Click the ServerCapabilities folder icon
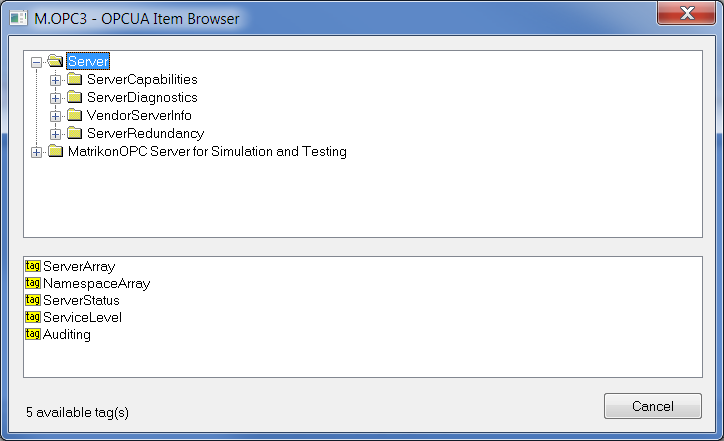This screenshot has height=441, width=724. coord(73,80)
